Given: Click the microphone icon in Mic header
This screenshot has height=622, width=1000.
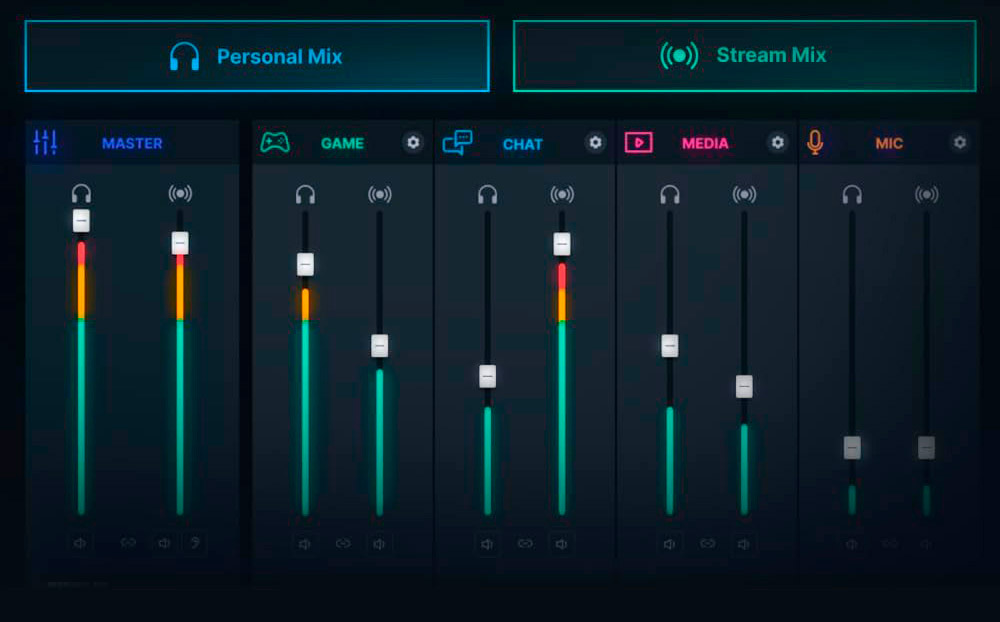Looking at the screenshot, I should click(x=815, y=143).
